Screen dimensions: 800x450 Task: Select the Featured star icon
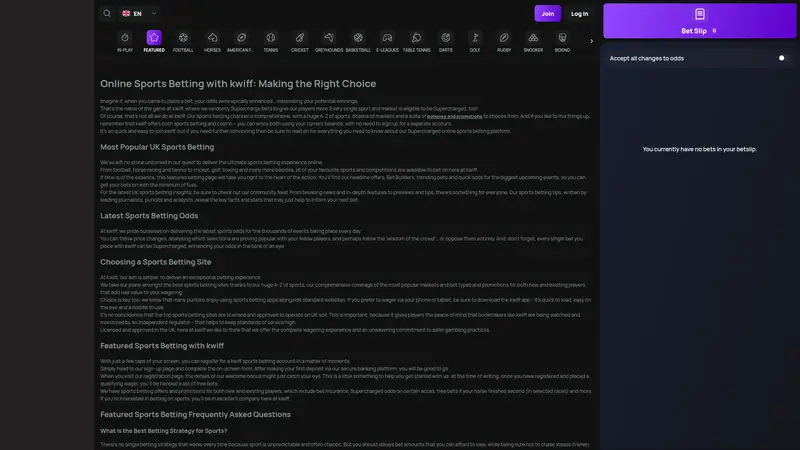coord(154,38)
